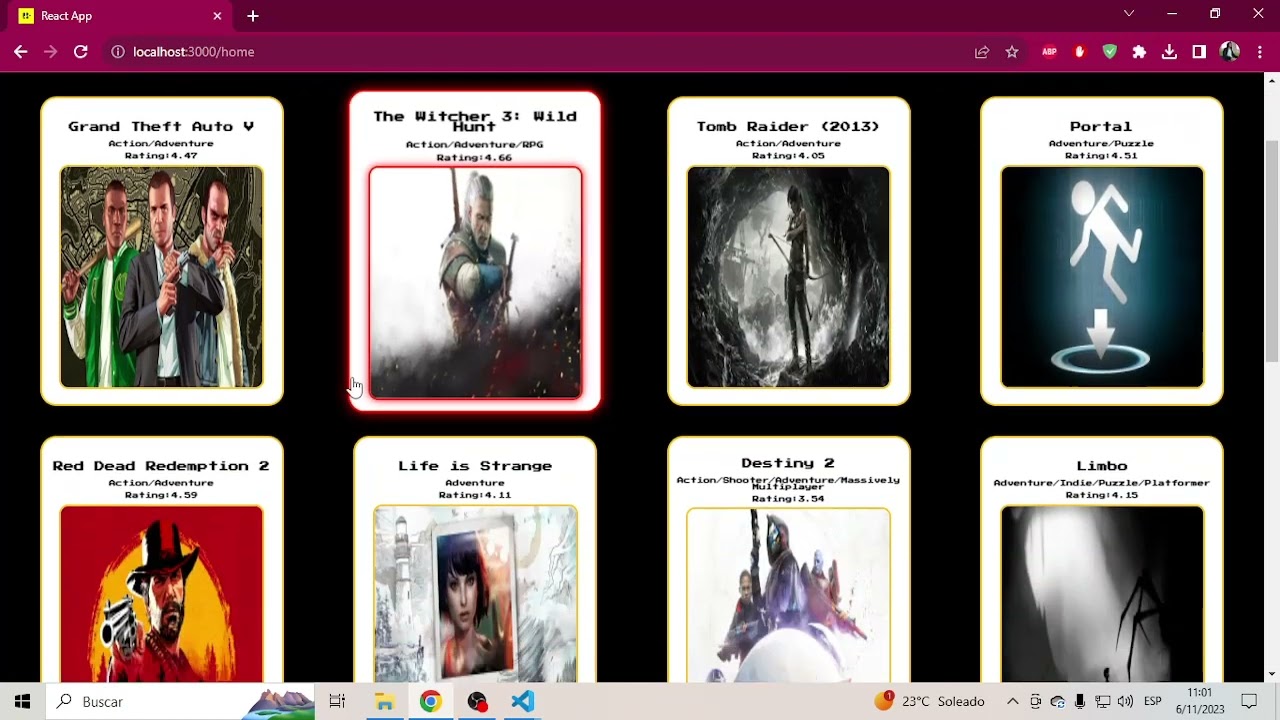Open the Portal cover image
This screenshot has width=1280, height=720.
coord(1102,277)
